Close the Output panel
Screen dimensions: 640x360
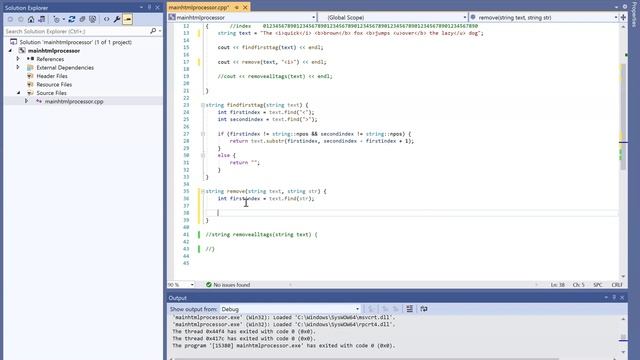click(x=622, y=298)
